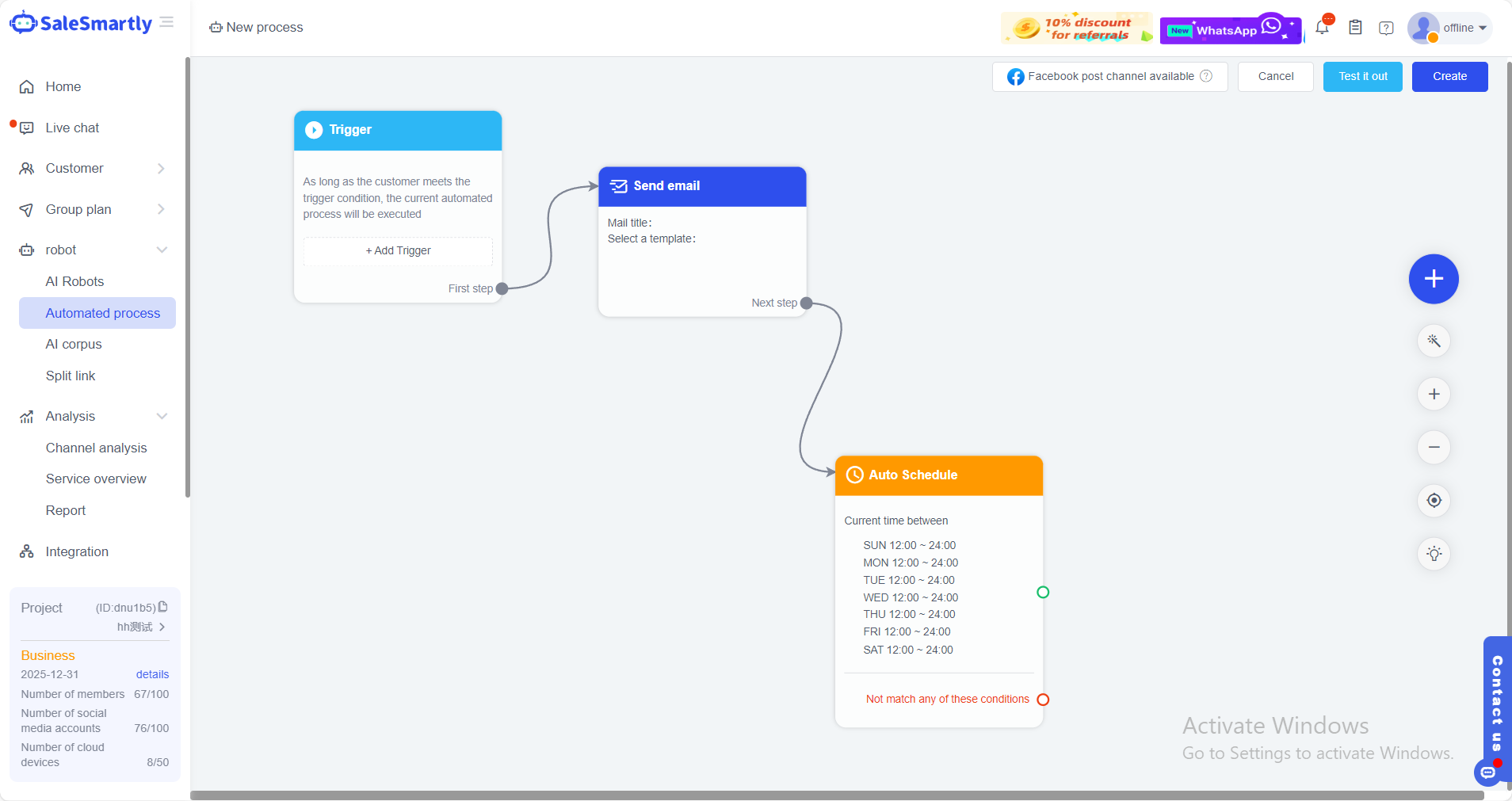Zoom out using the minus icon on canvas
This screenshot has width=1512, height=801.
(x=1434, y=447)
